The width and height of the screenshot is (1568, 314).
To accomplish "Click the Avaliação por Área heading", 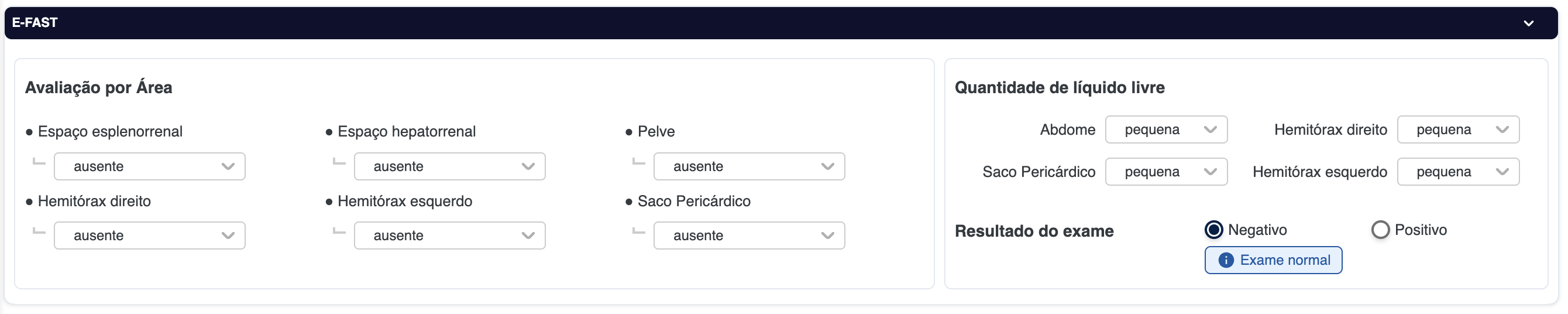I will click(x=99, y=88).
